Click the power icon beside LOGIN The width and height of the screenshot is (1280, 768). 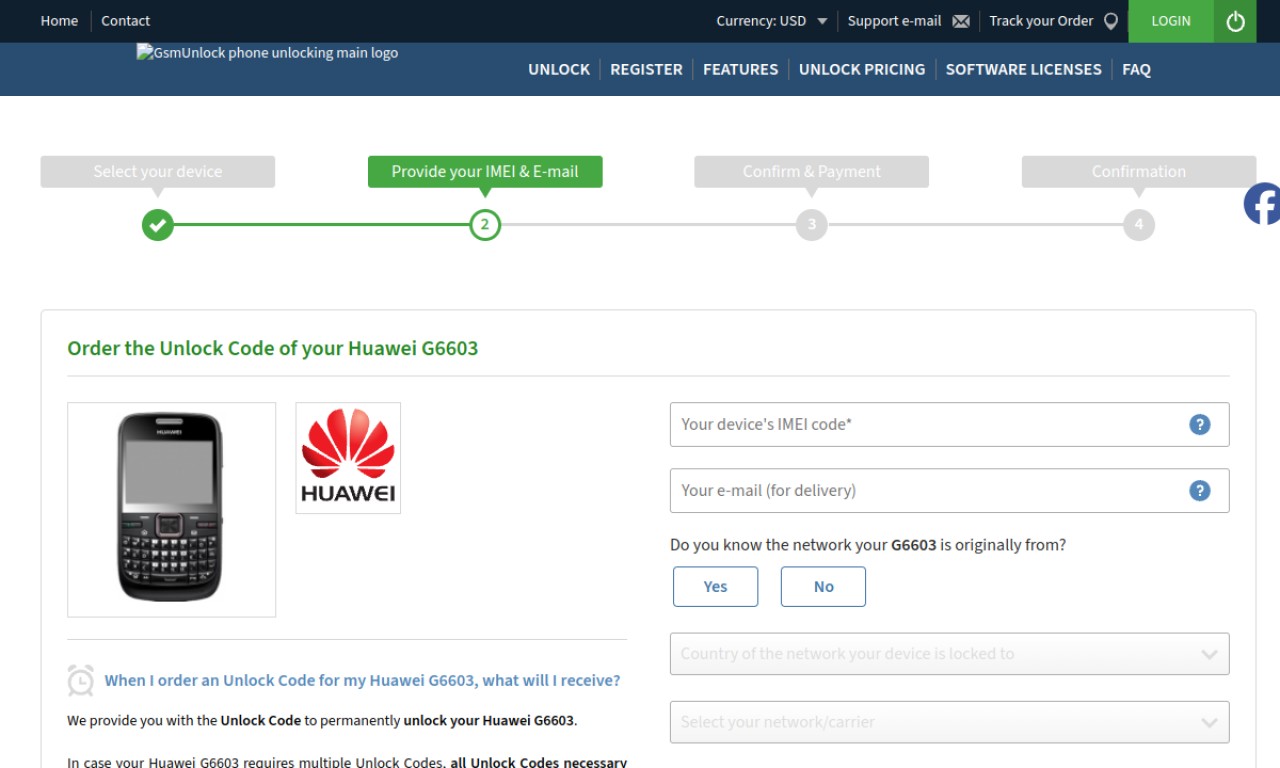tap(1235, 21)
